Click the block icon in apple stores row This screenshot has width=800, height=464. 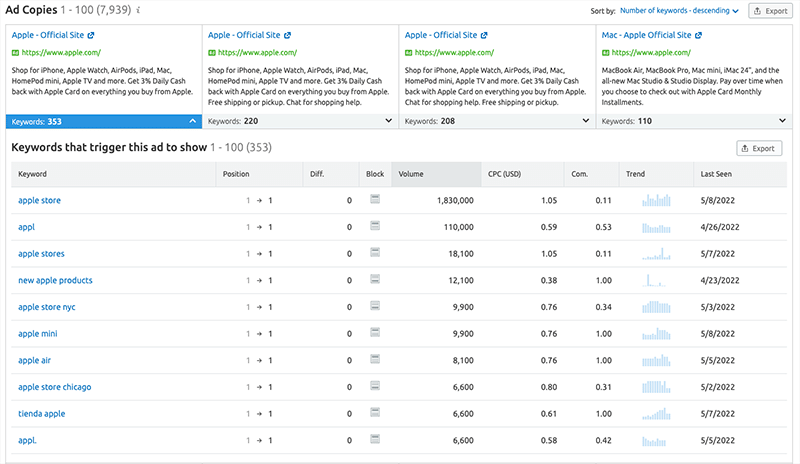(375, 252)
